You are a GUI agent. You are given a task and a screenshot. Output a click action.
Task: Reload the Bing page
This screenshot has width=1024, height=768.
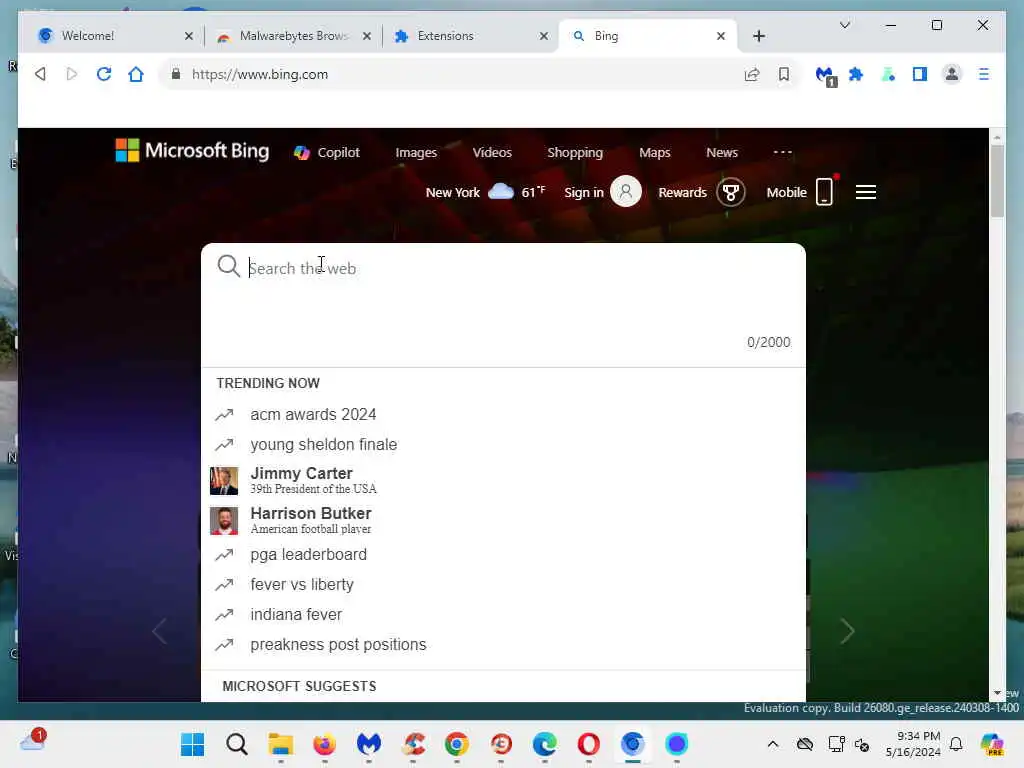pos(104,74)
